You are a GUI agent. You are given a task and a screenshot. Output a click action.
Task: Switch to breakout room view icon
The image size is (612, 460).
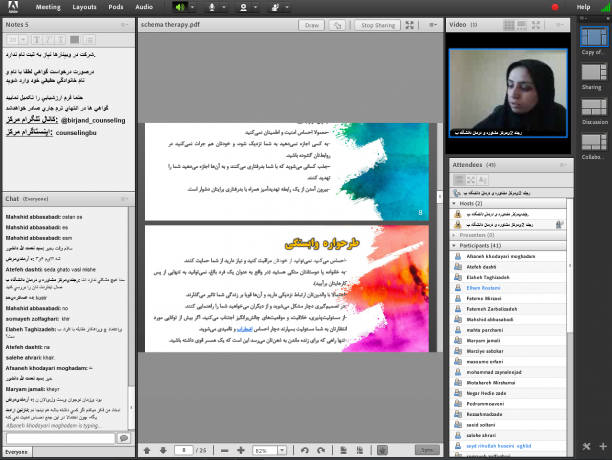(x=471, y=180)
